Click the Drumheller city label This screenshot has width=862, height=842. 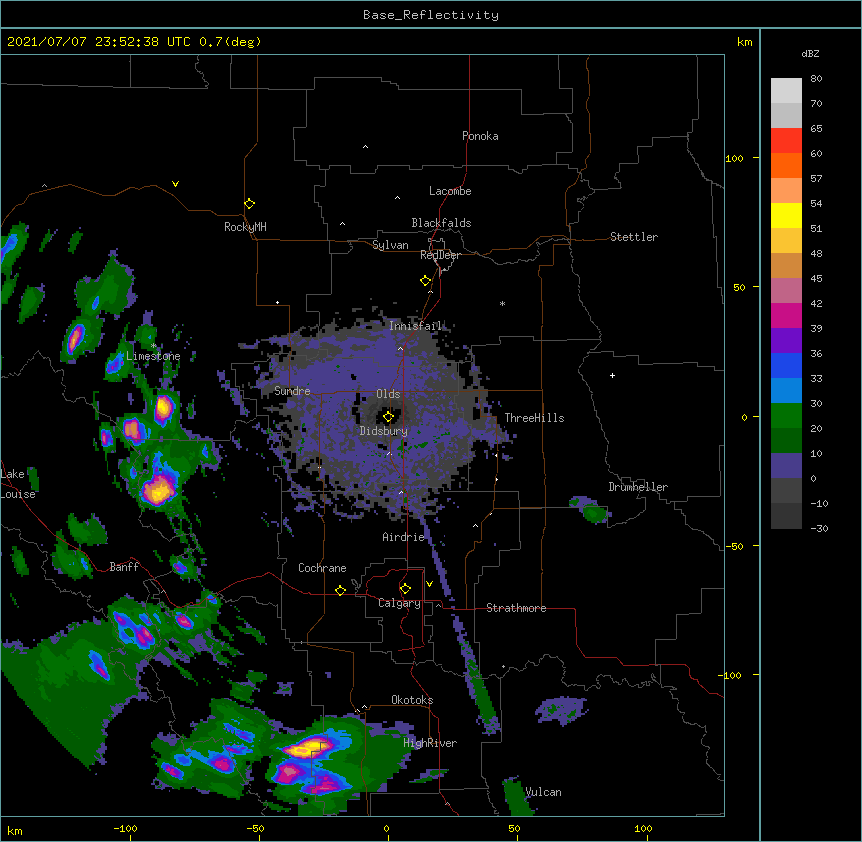click(638, 487)
